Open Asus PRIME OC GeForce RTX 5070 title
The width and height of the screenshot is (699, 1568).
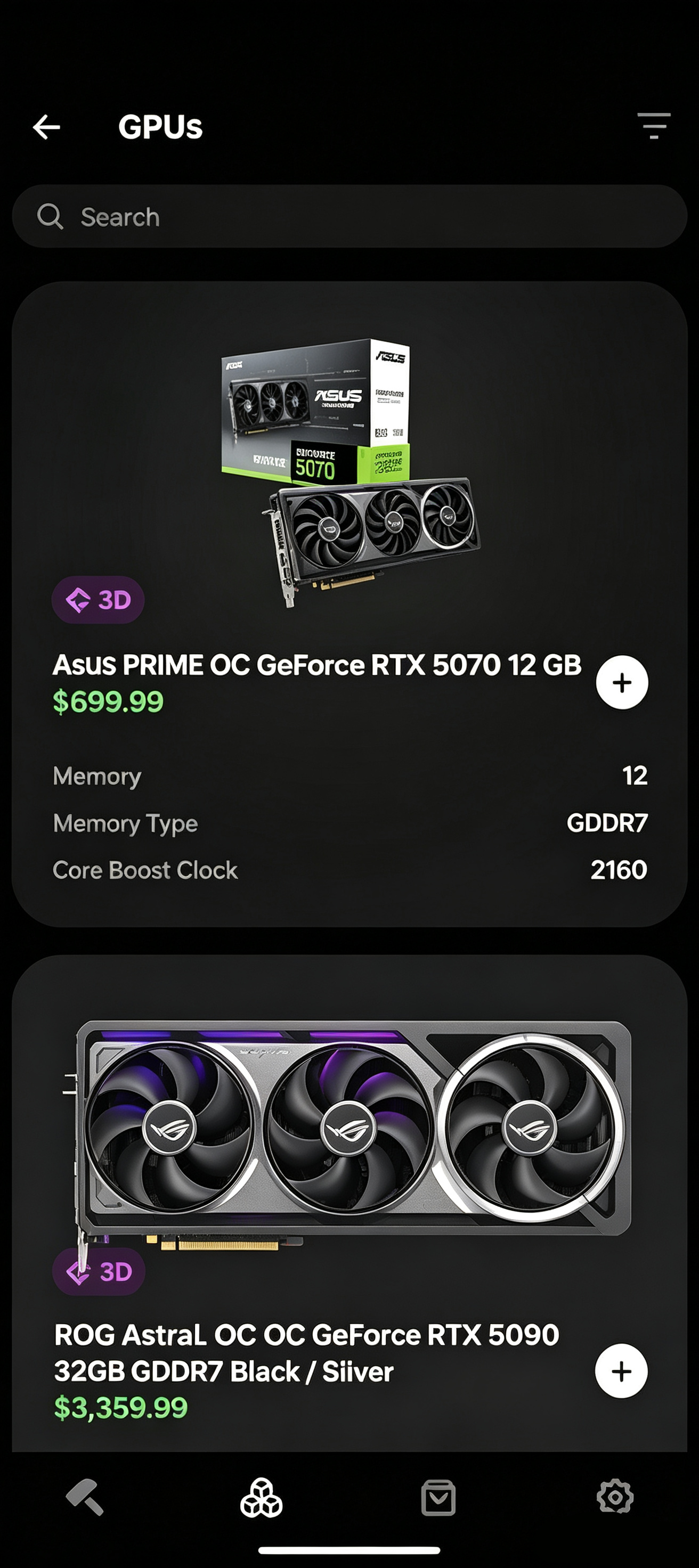pyautogui.click(x=316, y=665)
